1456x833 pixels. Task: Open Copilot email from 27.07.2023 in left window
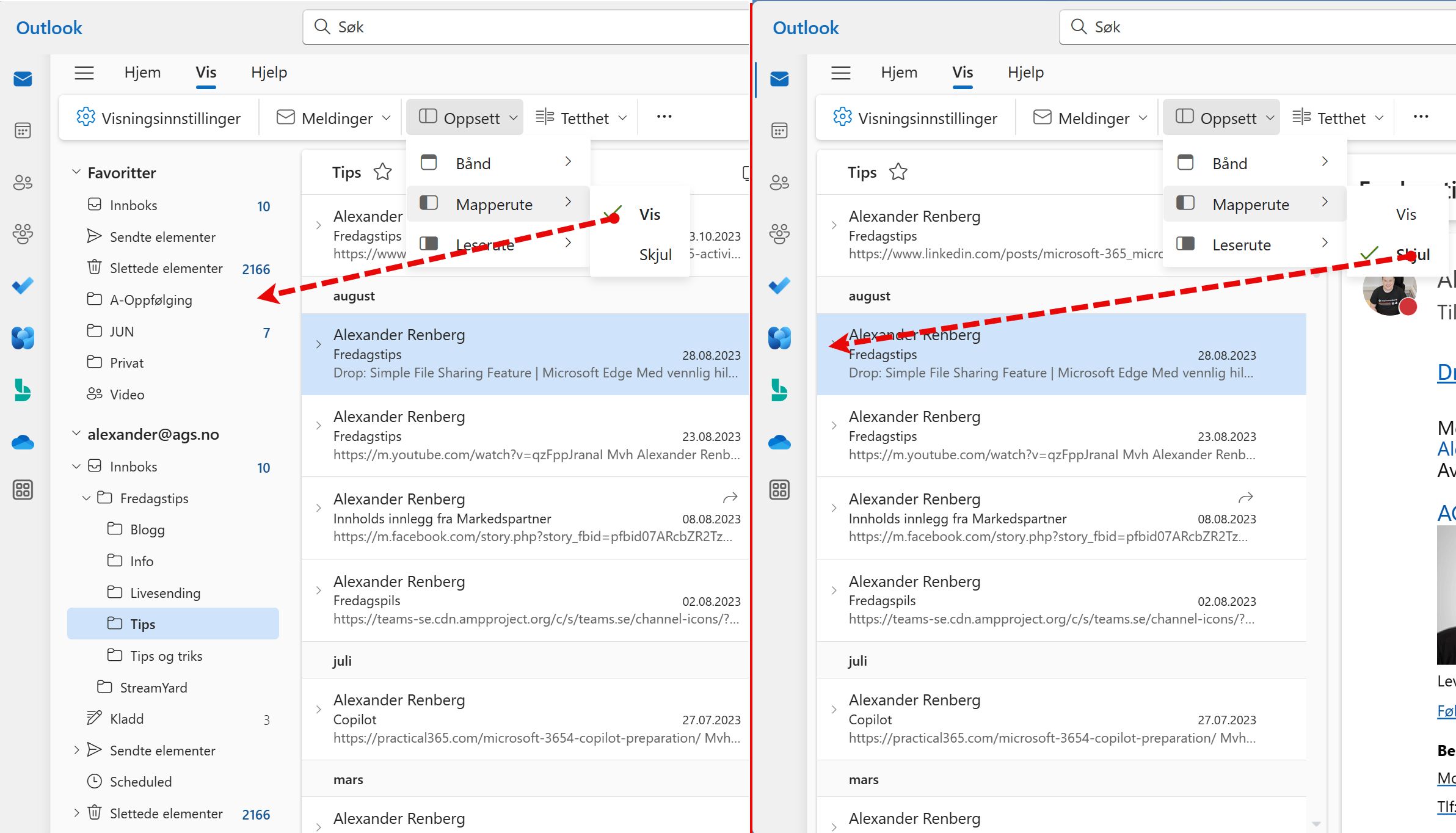(526, 719)
